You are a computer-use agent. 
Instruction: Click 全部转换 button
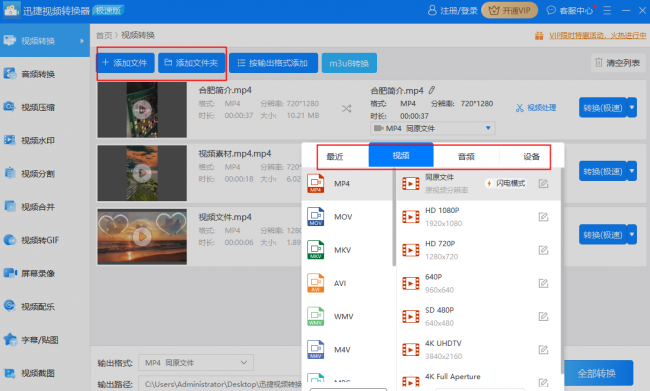597,373
